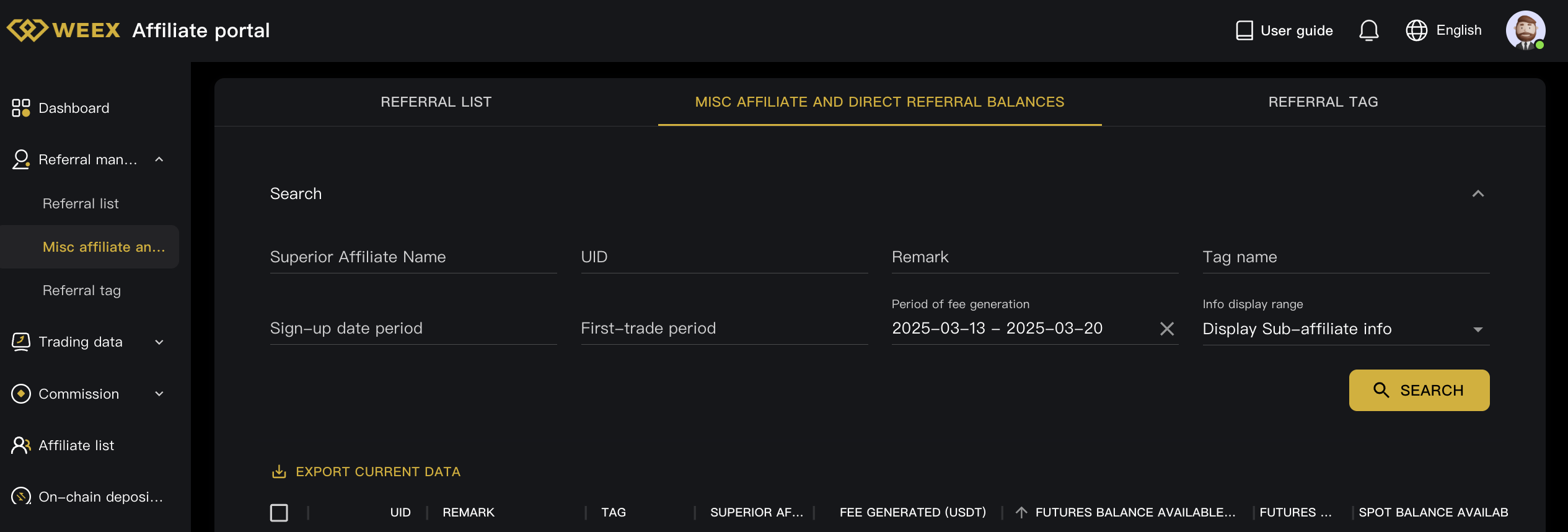The height and width of the screenshot is (532, 1568).
Task: Collapse the Search panel chevron
Action: [1478, 193]
